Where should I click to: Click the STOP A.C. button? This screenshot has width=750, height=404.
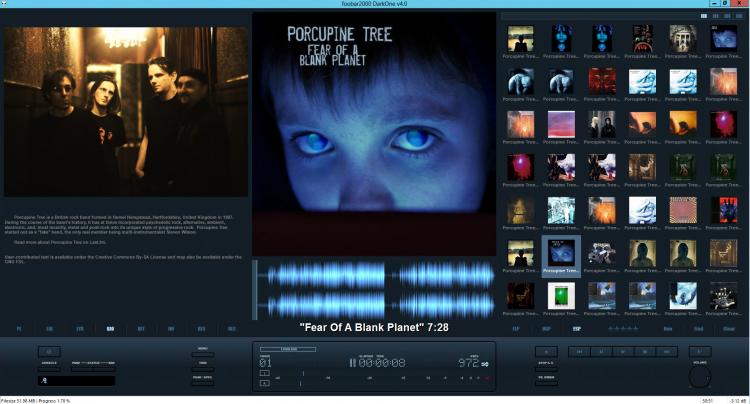[546, 369]
